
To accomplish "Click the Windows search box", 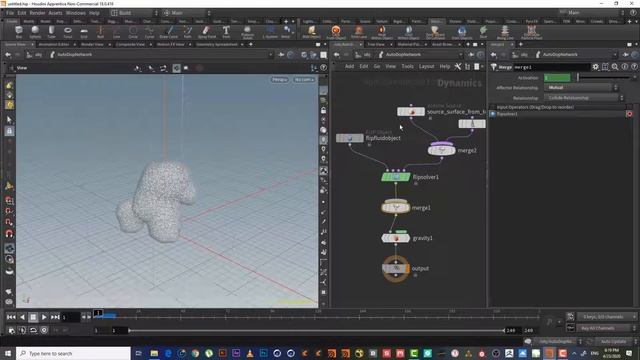I will [73, 353].
